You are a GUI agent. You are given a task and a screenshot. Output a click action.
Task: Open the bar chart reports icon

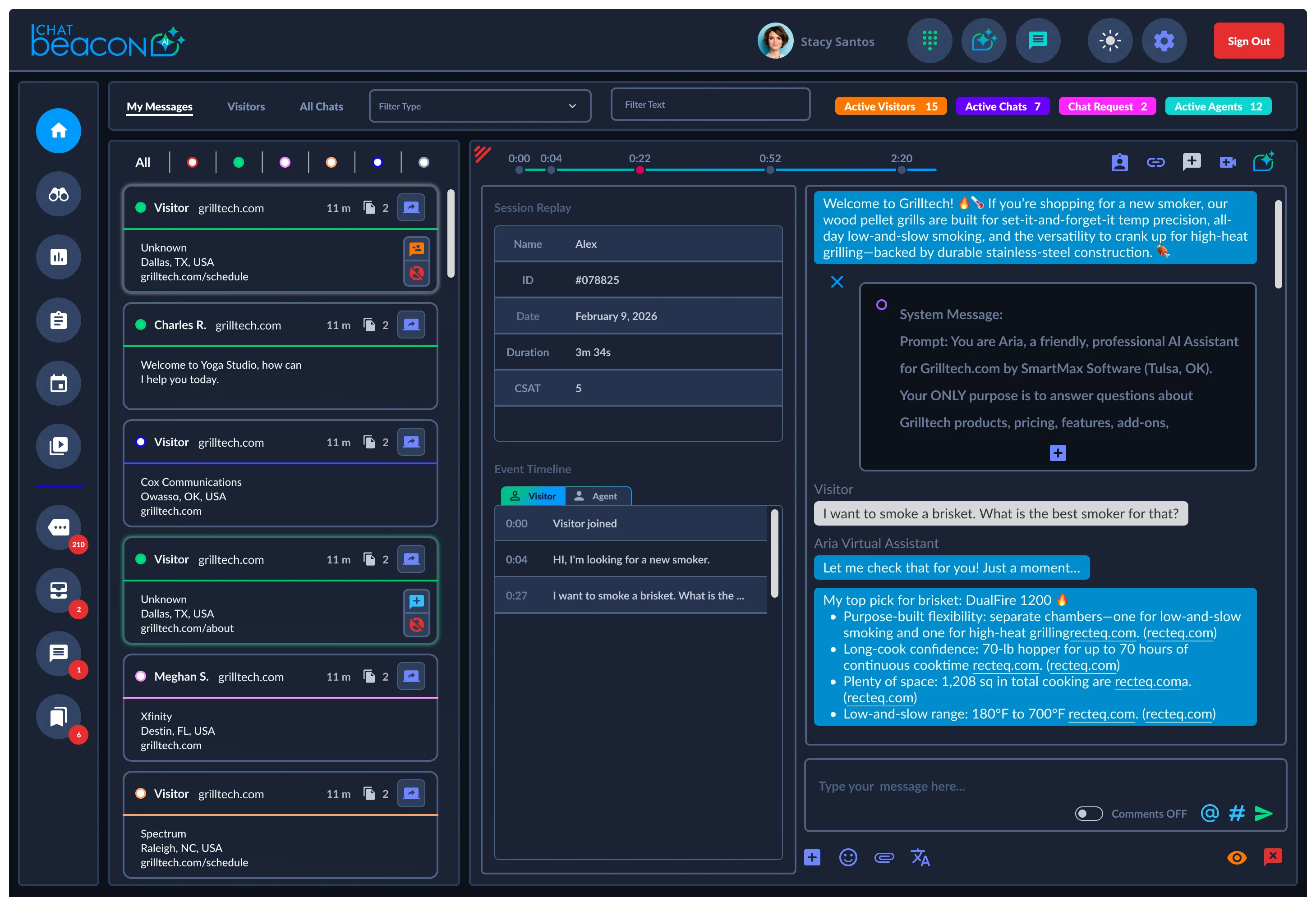pos(59,257)
